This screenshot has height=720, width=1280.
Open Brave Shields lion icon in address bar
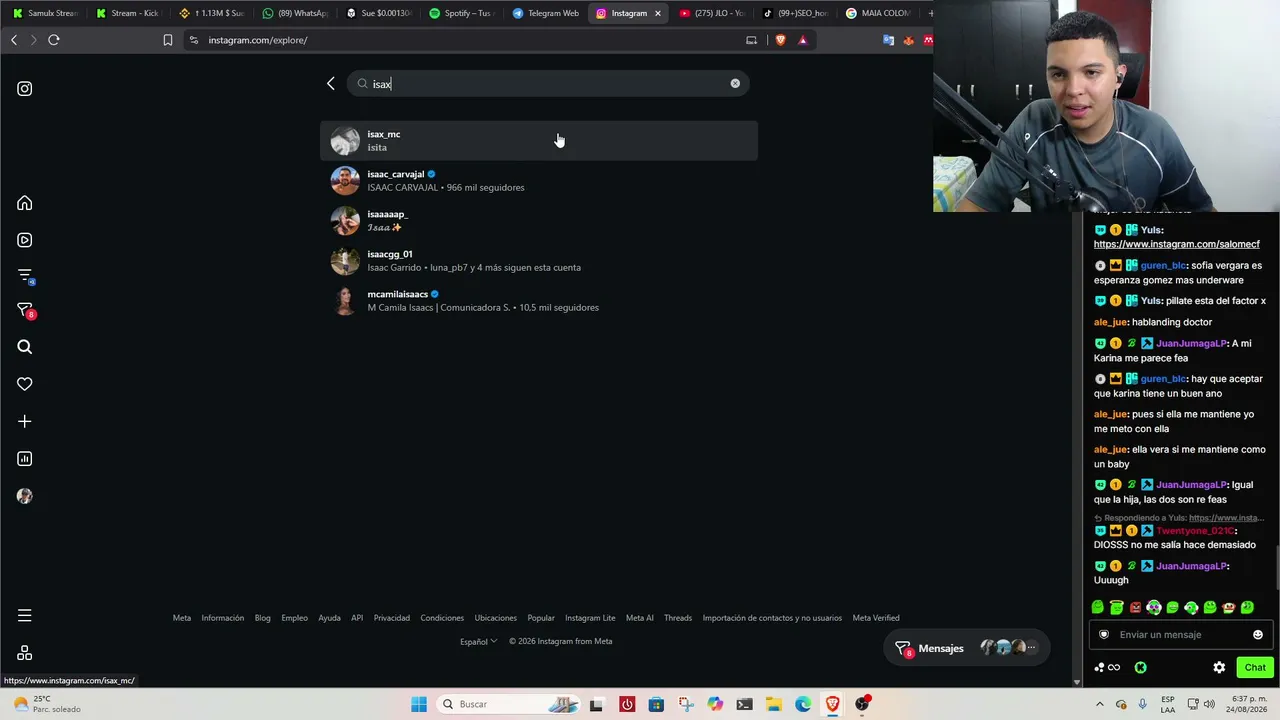coord(780,40)
